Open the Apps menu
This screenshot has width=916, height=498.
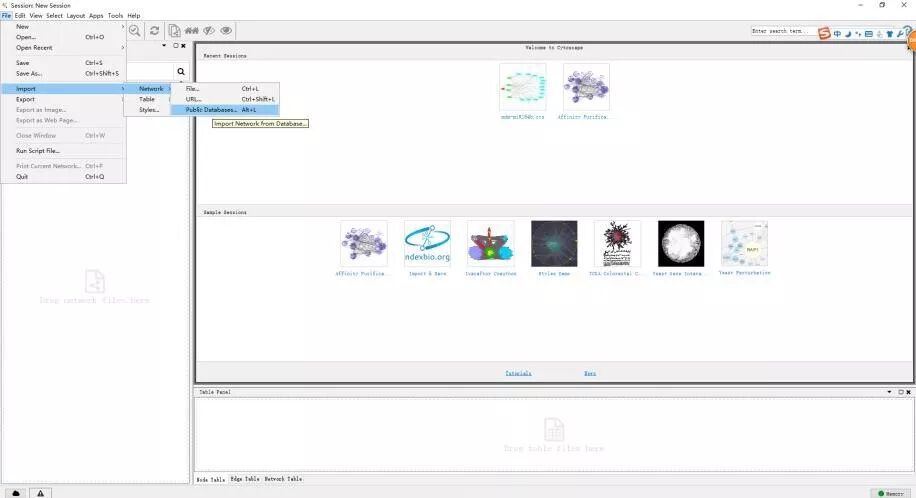[x=96, y=16]
